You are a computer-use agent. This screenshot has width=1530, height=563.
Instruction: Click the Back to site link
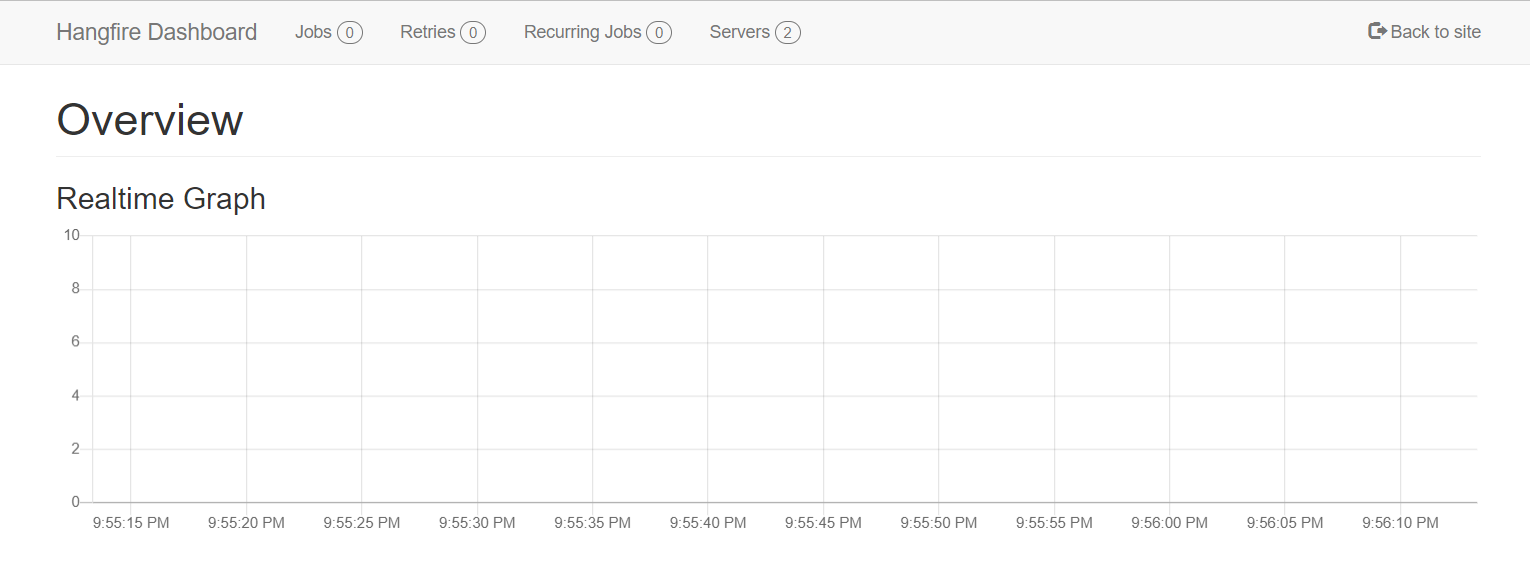tap(1424, 32)
